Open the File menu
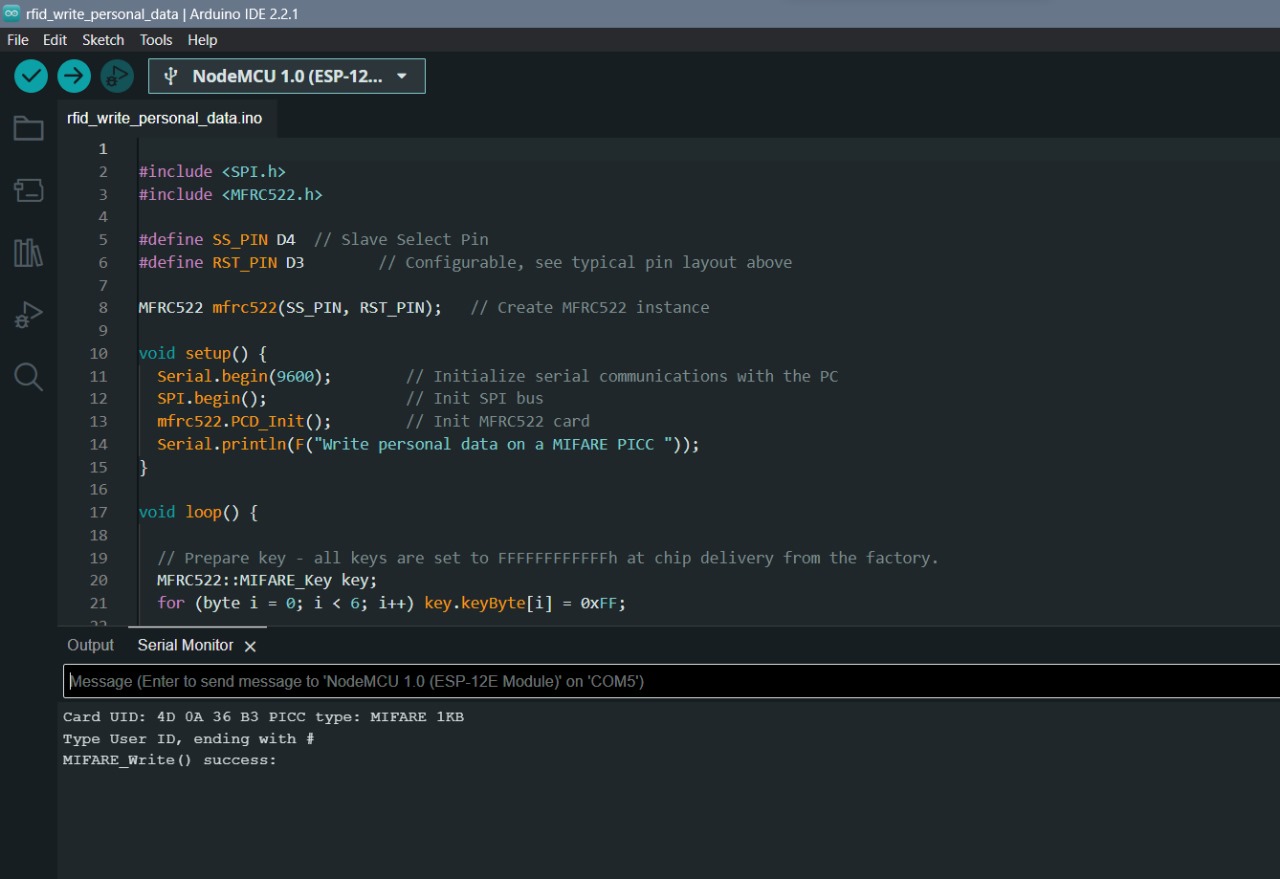The width and height of the screenshot is (1280, 879). (18, 40)
